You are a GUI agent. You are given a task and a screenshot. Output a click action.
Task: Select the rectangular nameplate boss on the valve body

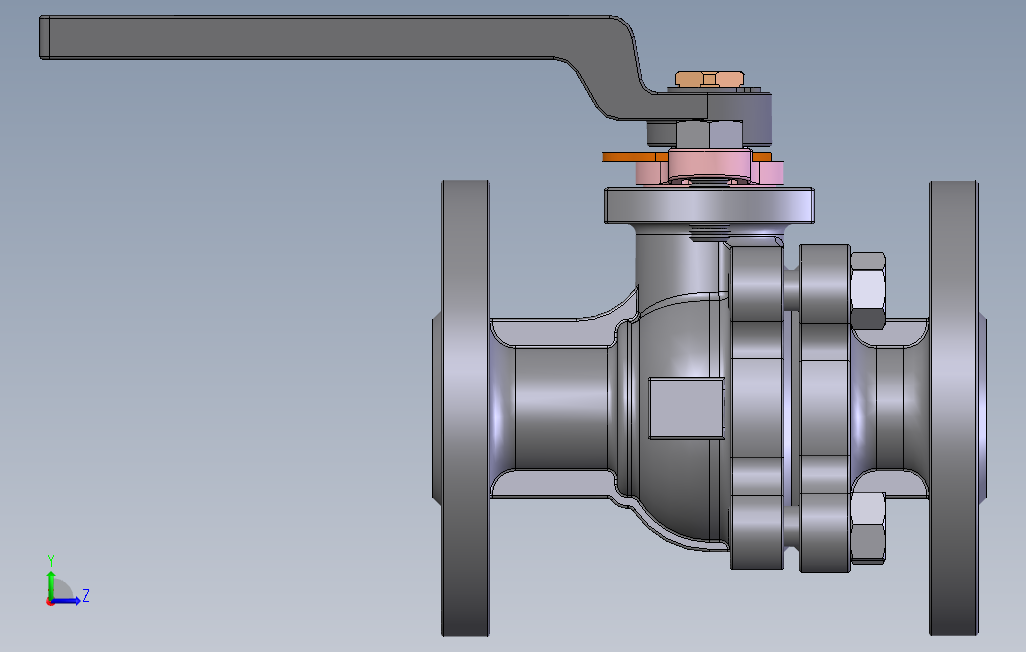[x=686, y=408]
